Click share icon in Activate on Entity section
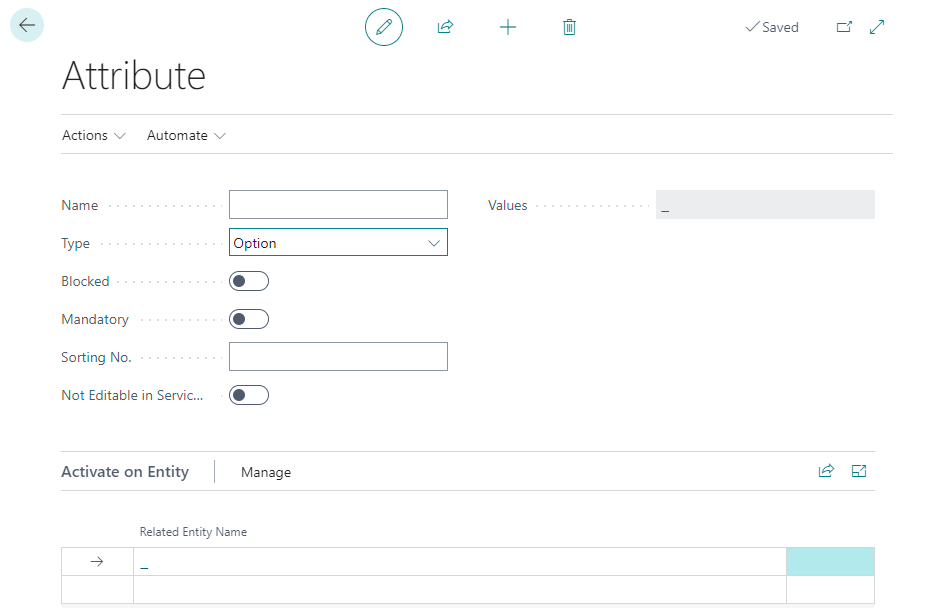The width and height of the screenshot is (940, 608). [x=826, y=471]
